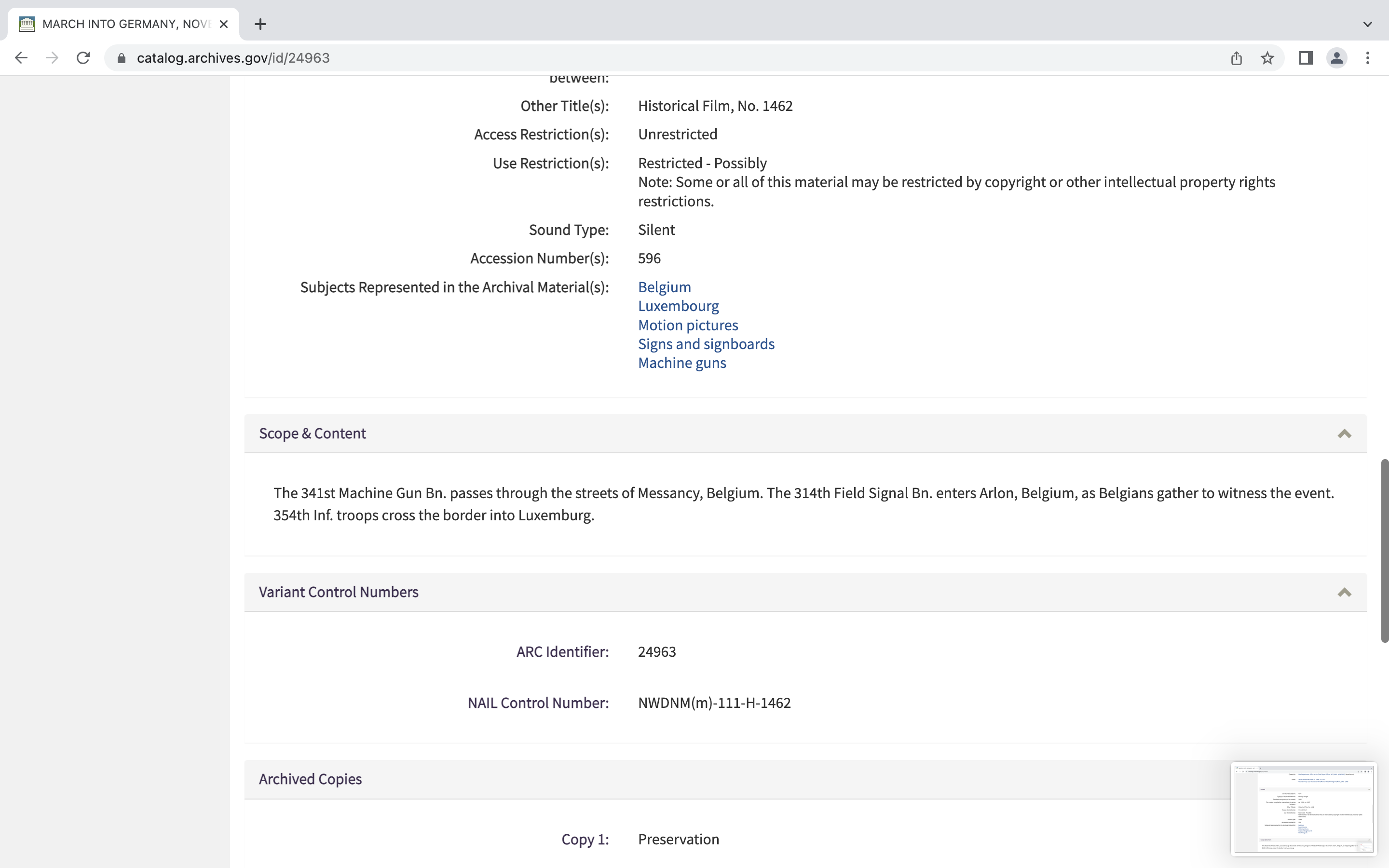Click the browser back arrow
This screenshot has width=1389, height=868.
point(21,58)
